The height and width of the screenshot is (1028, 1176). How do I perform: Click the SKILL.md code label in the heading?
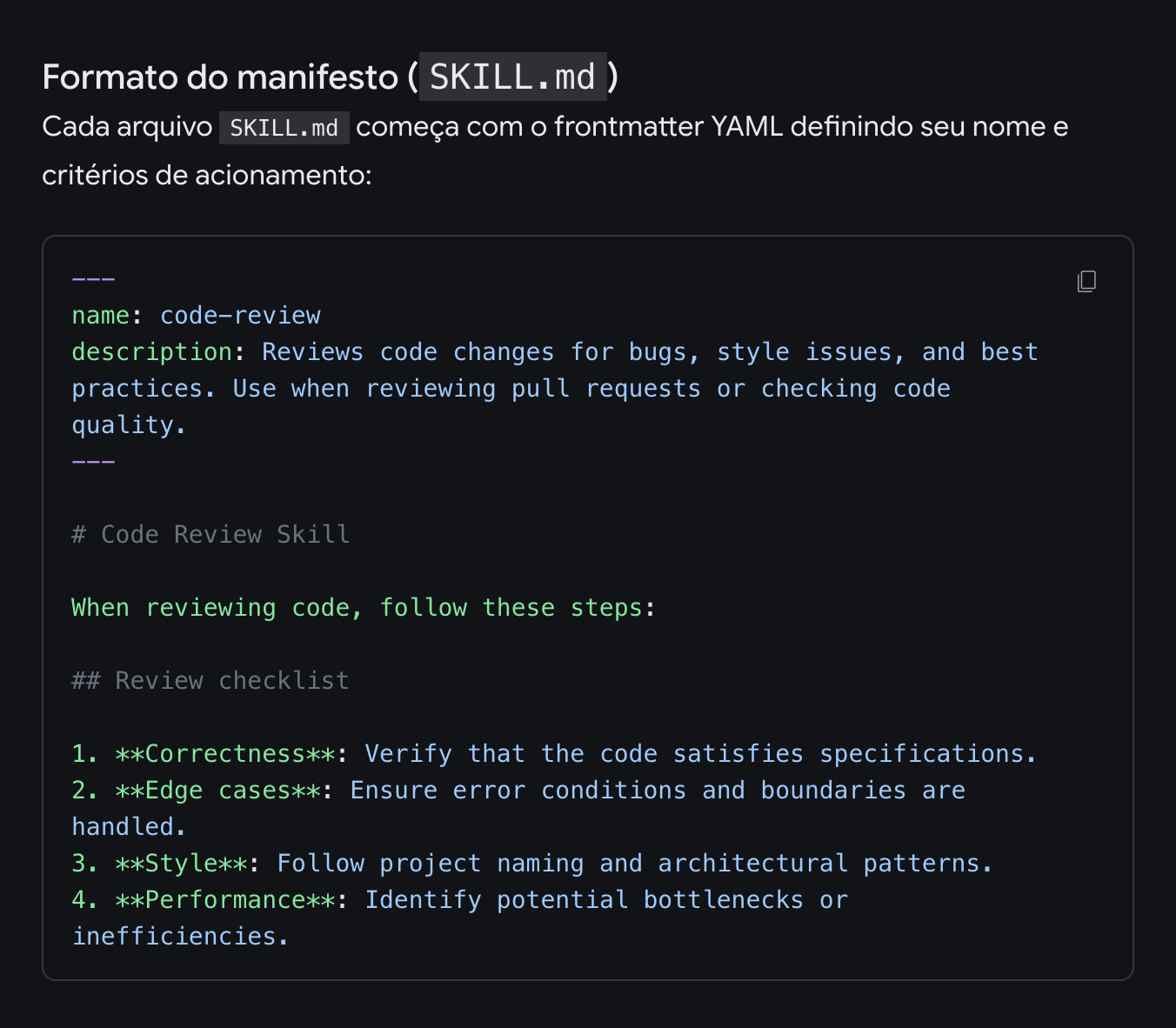click(x=512, y=77)
